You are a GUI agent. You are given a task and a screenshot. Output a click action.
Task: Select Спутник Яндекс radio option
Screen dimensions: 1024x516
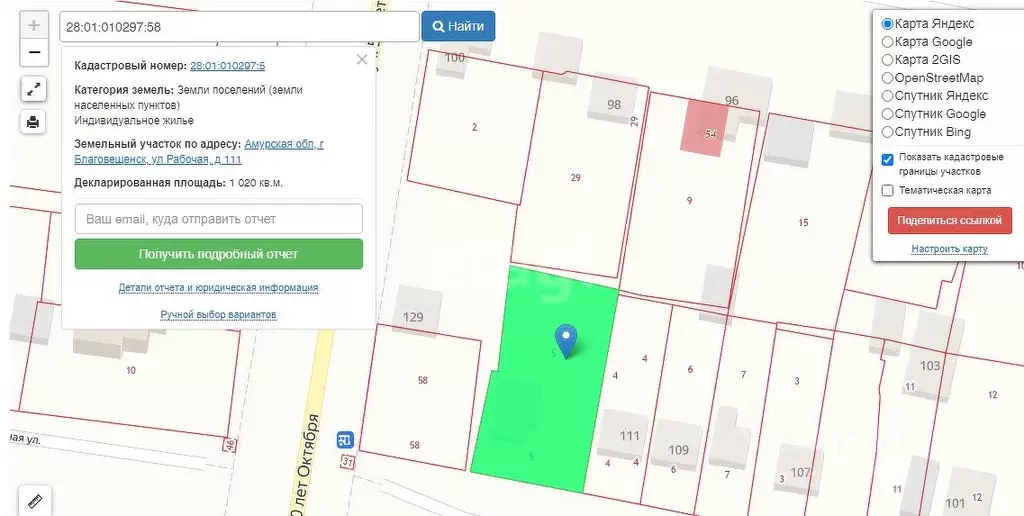[887, 96]
